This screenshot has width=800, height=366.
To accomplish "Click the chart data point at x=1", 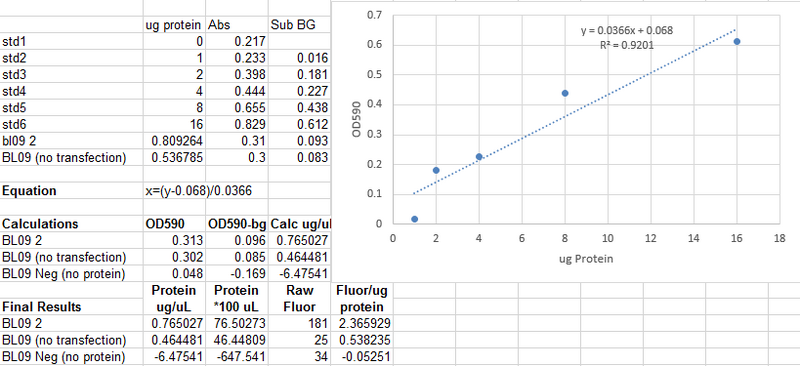I will [x=414, y=219].
